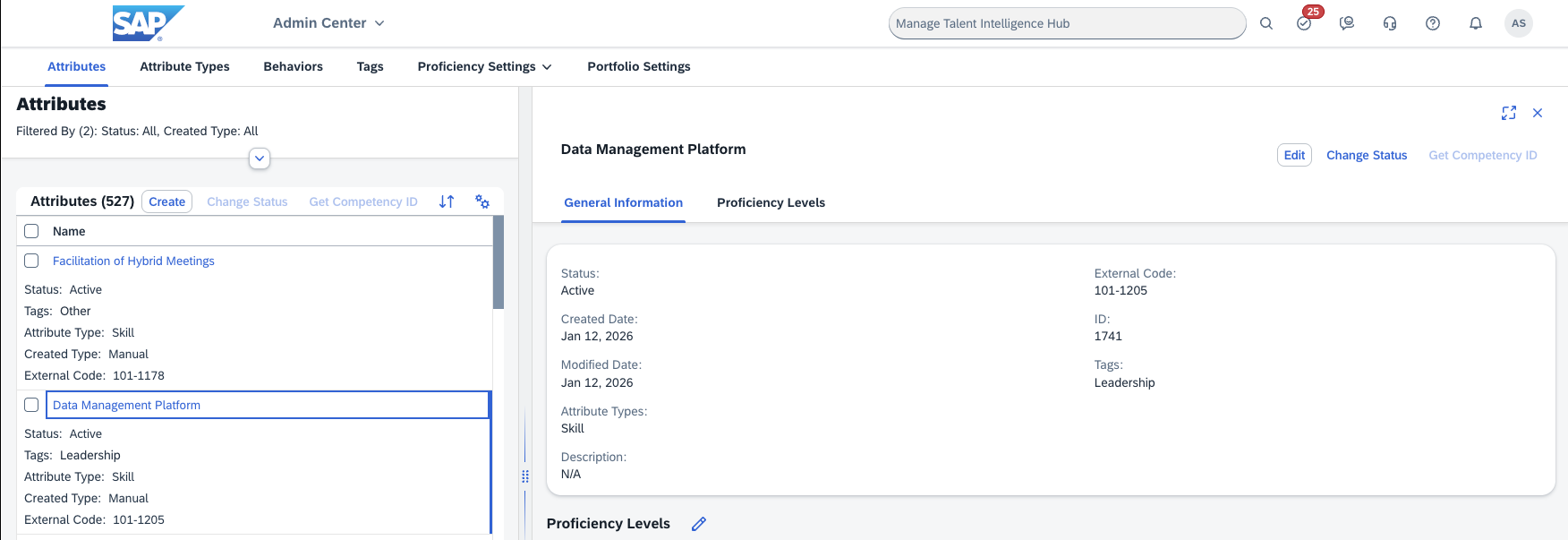The image size is (1568, 540).
Task: Click Change Status in the detail header
Action: pyautogui.click(x=1367, y=155)
